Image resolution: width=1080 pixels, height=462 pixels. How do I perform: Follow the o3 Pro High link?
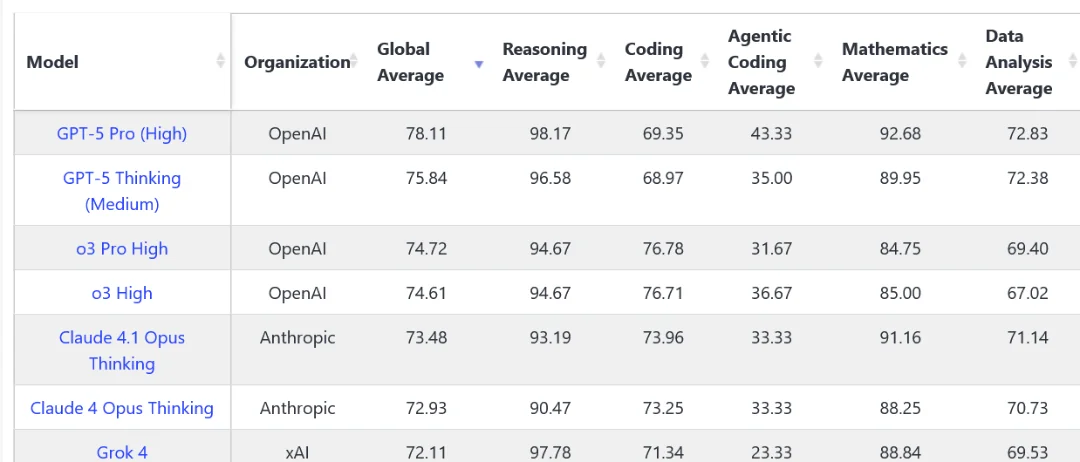pos(122,249)
